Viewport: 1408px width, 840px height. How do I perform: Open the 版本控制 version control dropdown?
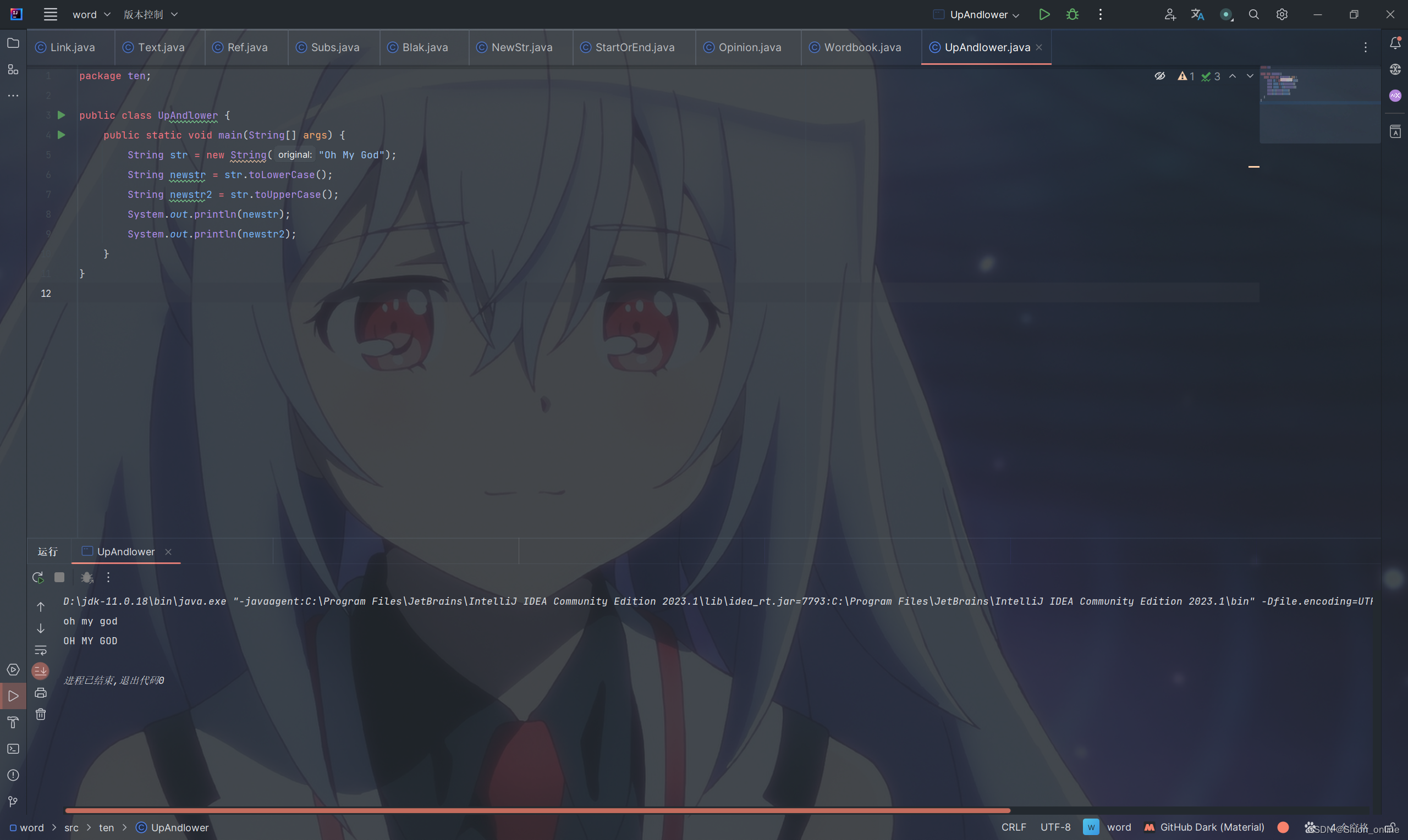151,14
